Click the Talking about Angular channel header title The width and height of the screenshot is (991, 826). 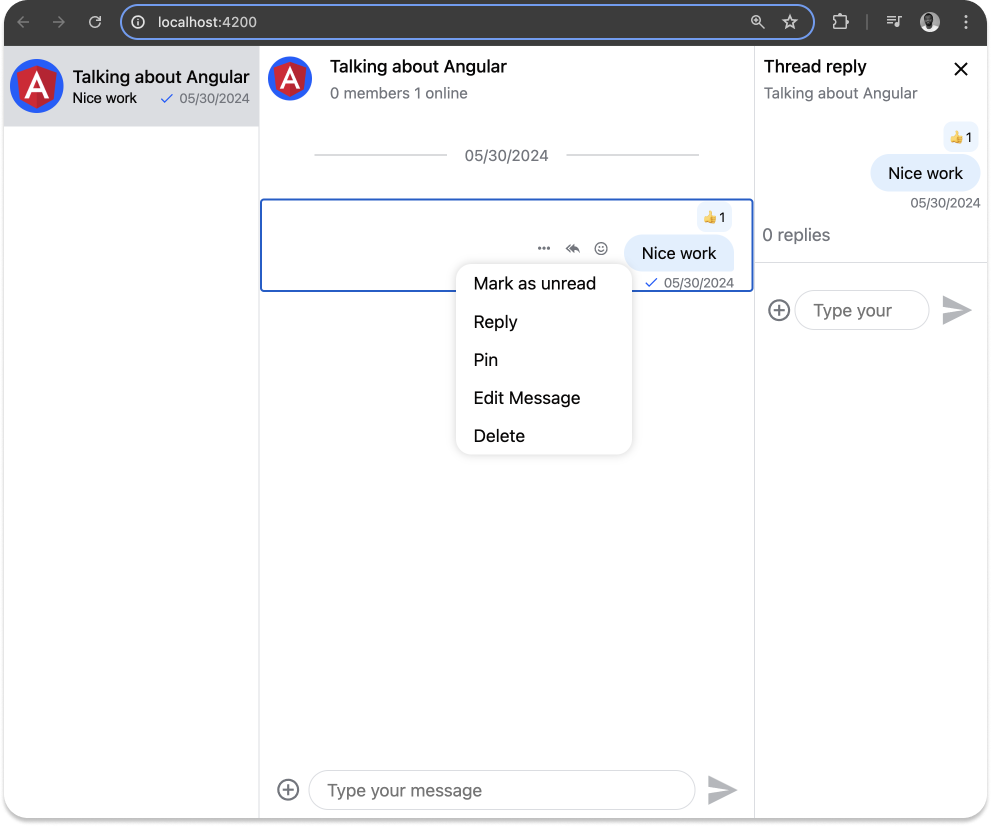(x=418, y=66)
